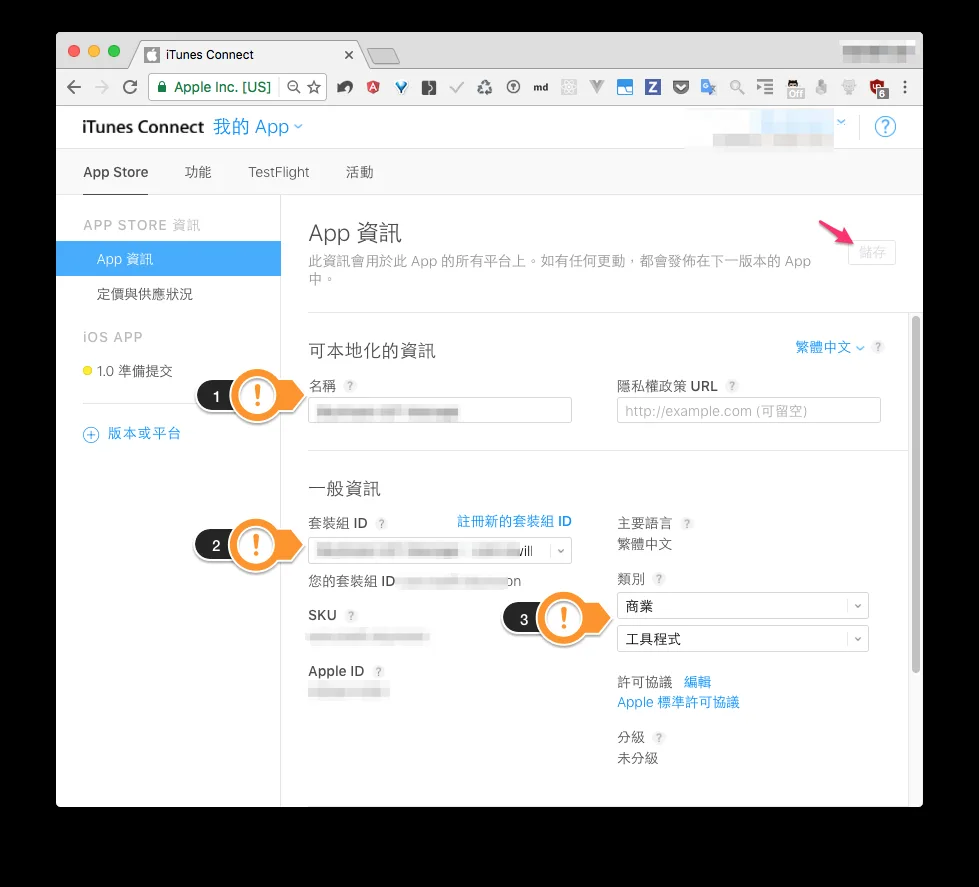Image resolution: width=979 pixels, height=887 pixels.
Task: Click the browser forward arrow
Action: (x=102, y=87)
